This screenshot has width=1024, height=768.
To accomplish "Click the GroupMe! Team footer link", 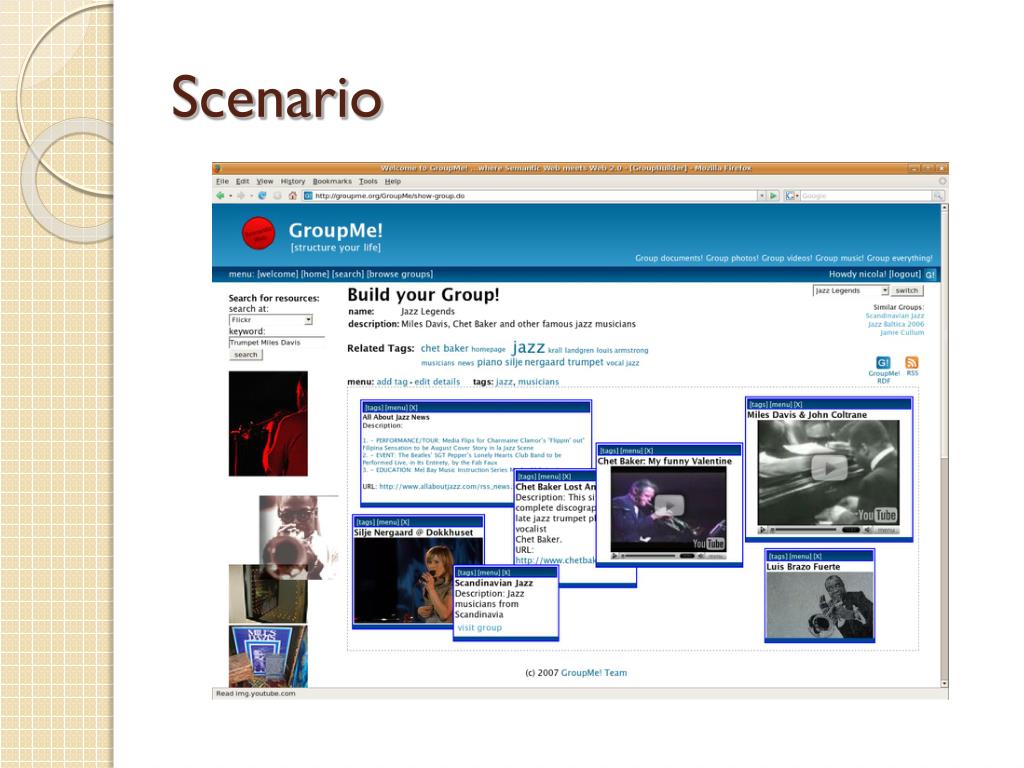I will pos(594,673).
